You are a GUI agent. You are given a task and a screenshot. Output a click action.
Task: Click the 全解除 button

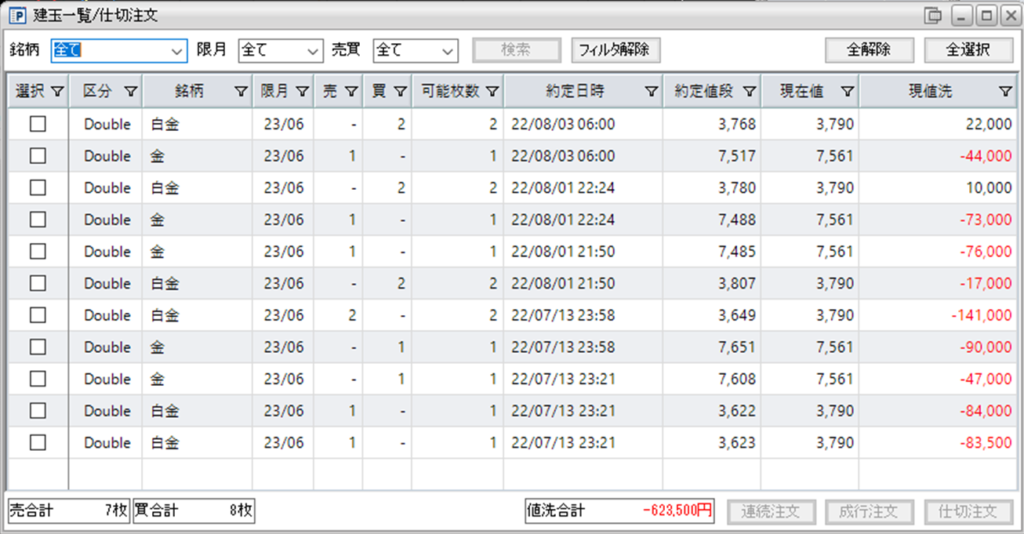[869, 50]
